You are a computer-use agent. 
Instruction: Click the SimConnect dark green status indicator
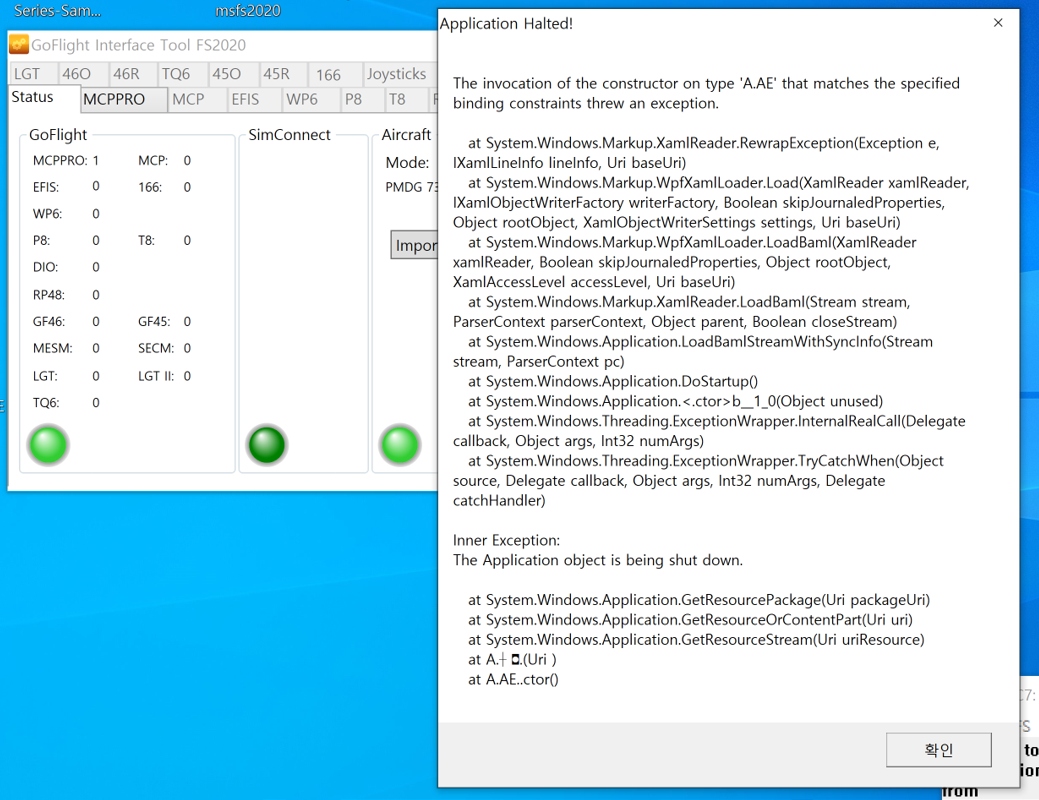pyautogui.click(x=266, y=445)
